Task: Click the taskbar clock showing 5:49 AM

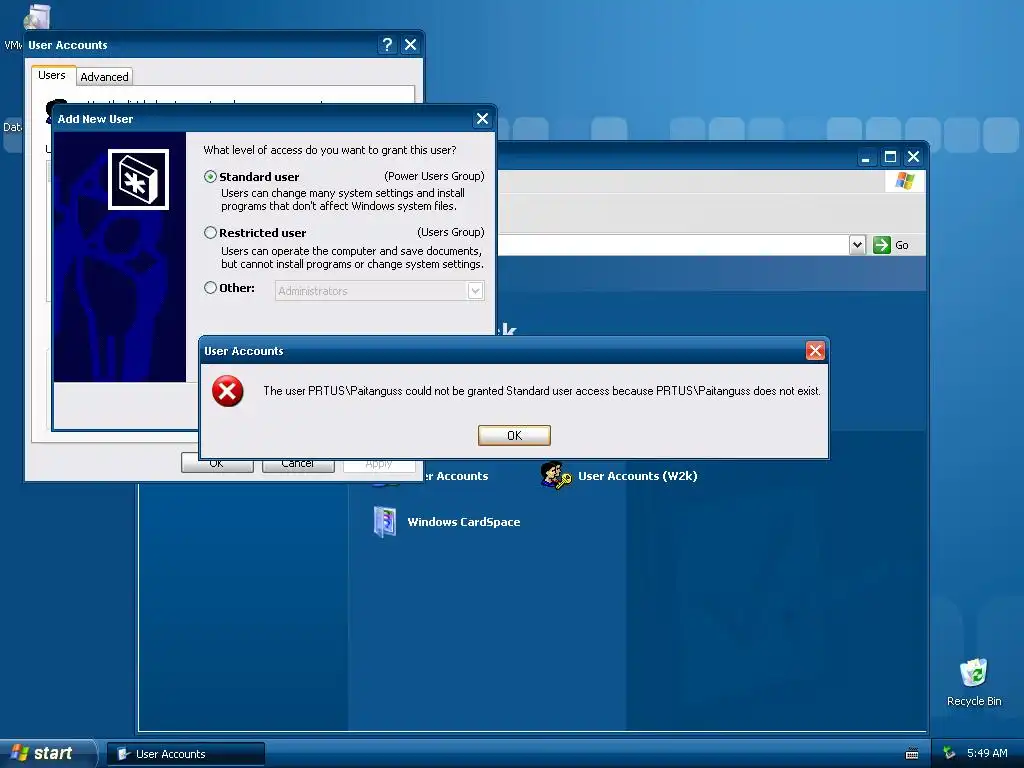Action: (x=987, y=753)
